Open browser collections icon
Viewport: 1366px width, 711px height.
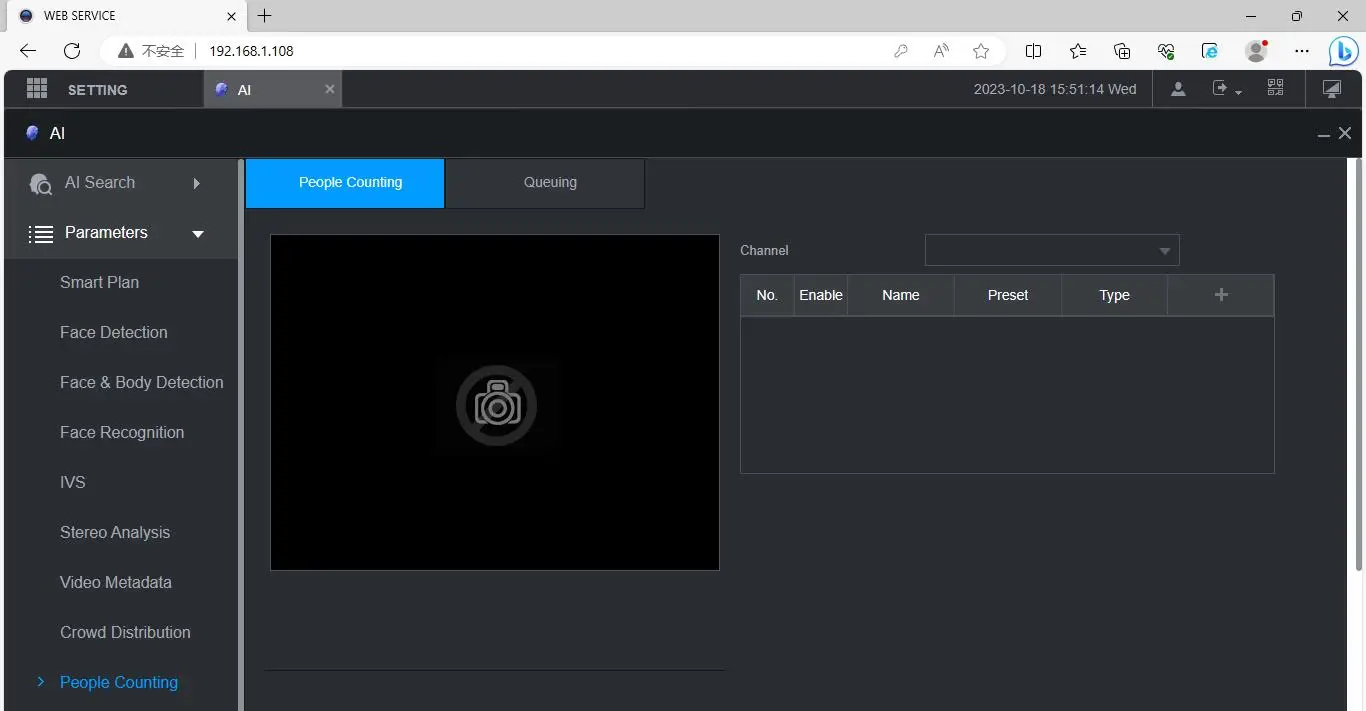1122,51
